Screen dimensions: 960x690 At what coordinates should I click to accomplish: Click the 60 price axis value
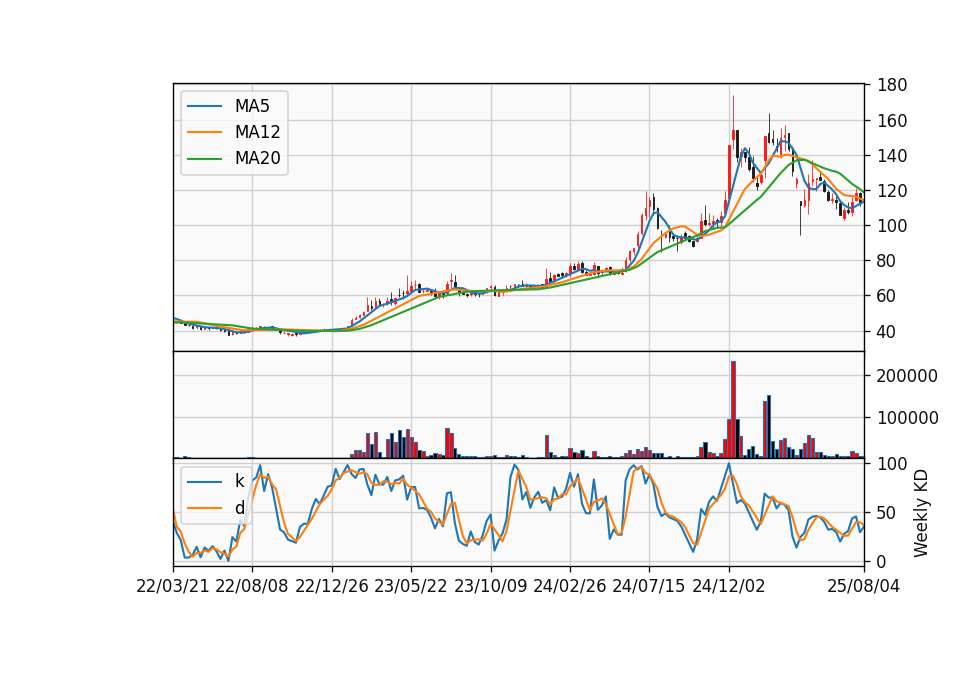pyautogui.click(x=887, y=296)
